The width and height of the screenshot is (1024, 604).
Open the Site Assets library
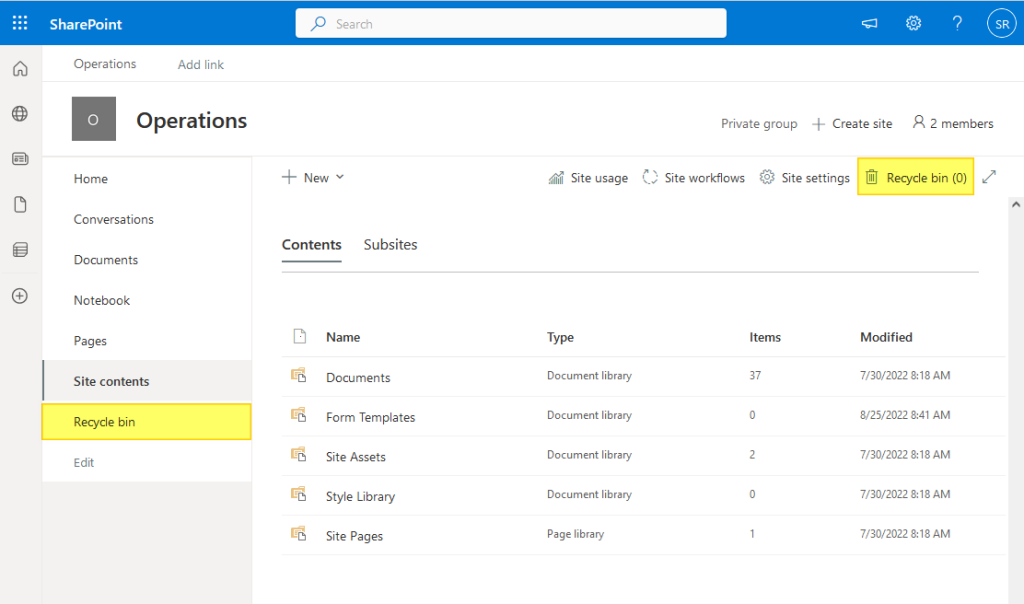coord(356,457)
